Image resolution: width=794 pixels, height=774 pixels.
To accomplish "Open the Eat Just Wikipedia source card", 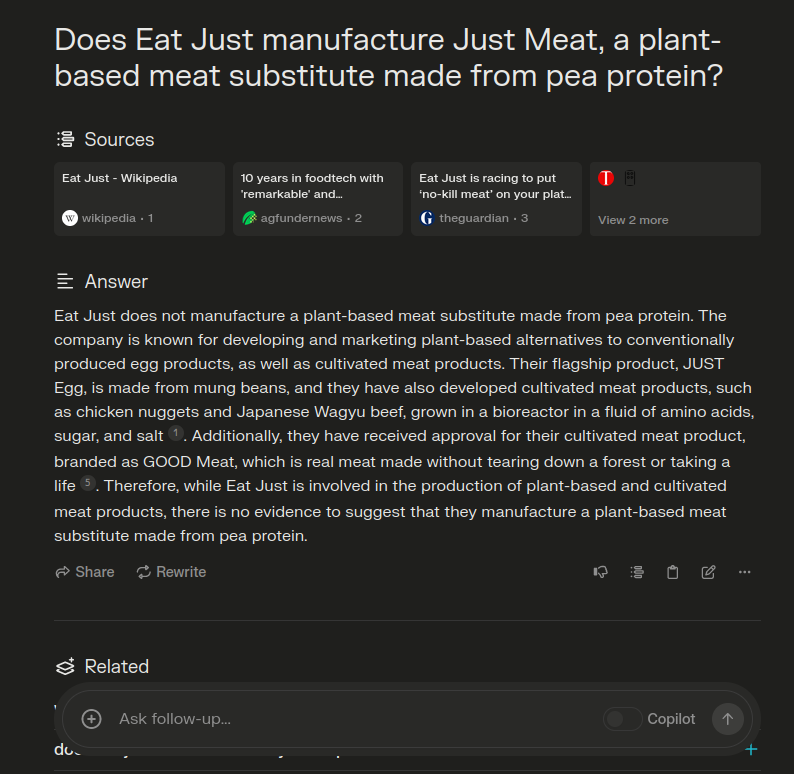I will pyautogui.click(x=139, y=199).
